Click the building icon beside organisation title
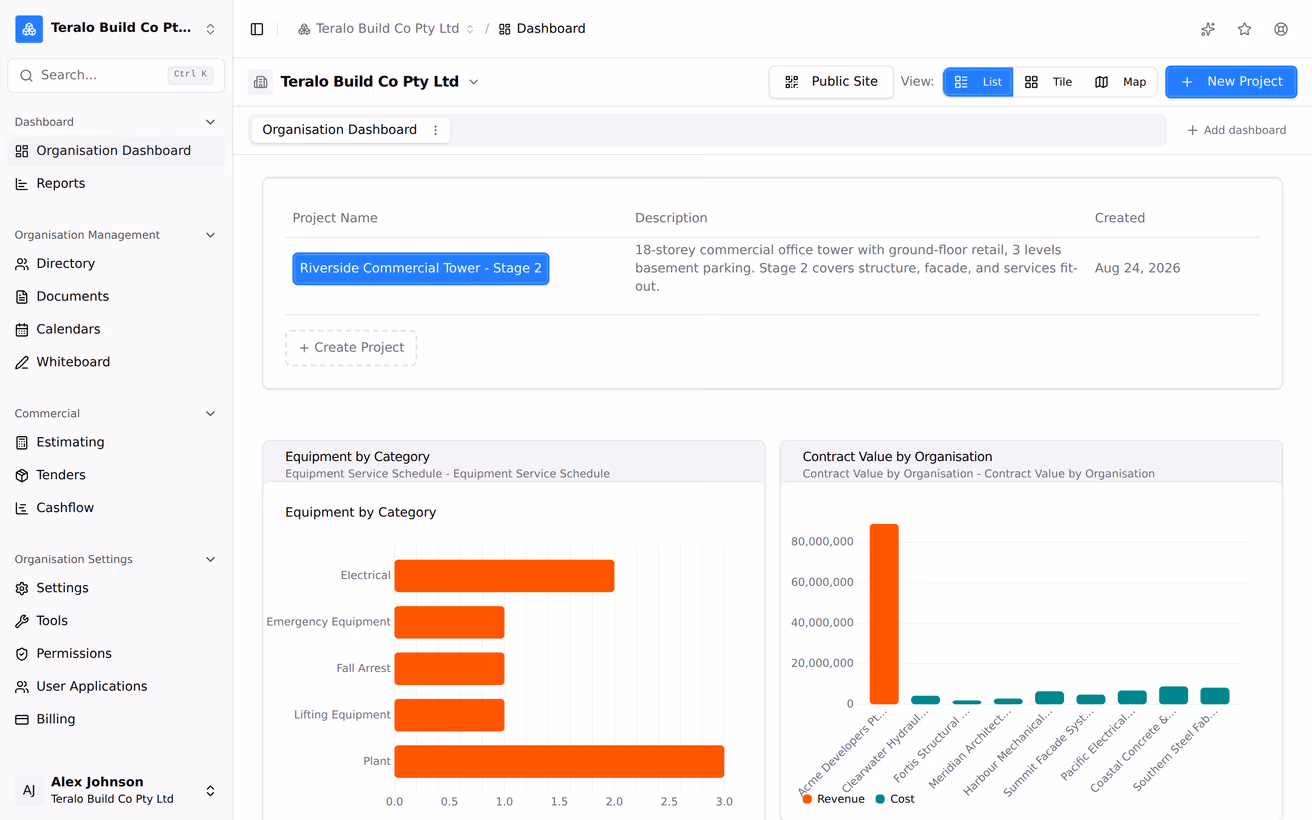 pos(261,82)
